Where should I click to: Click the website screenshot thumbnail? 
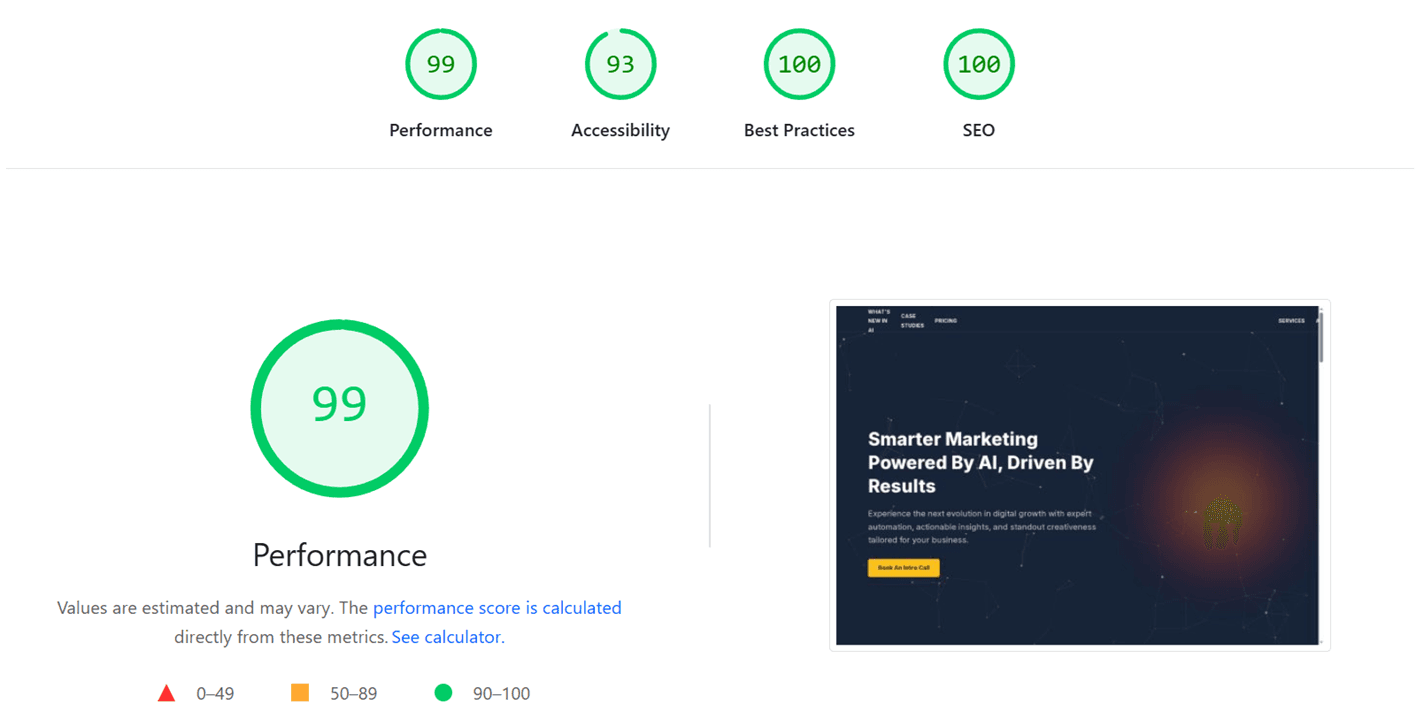coord(1080,475)
